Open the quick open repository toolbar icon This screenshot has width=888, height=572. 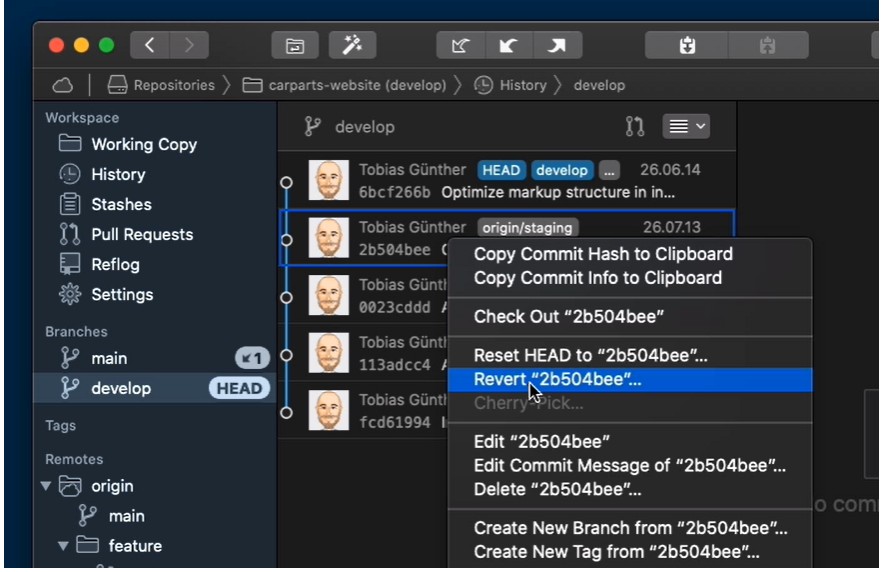click(x=295, y=45)
